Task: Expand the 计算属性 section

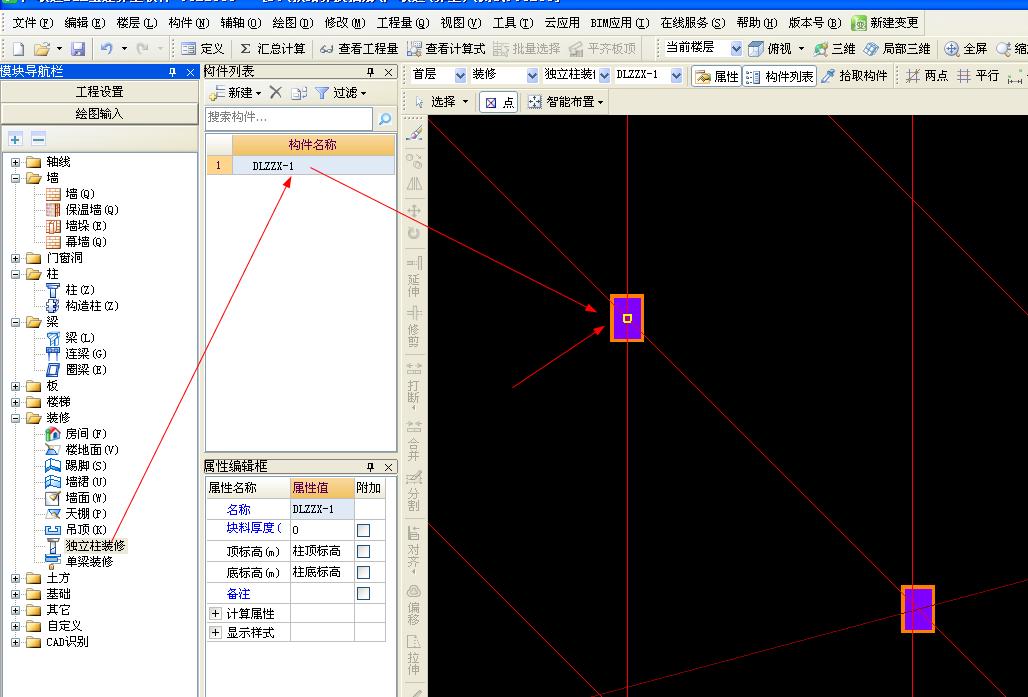Action: point(215,614)
